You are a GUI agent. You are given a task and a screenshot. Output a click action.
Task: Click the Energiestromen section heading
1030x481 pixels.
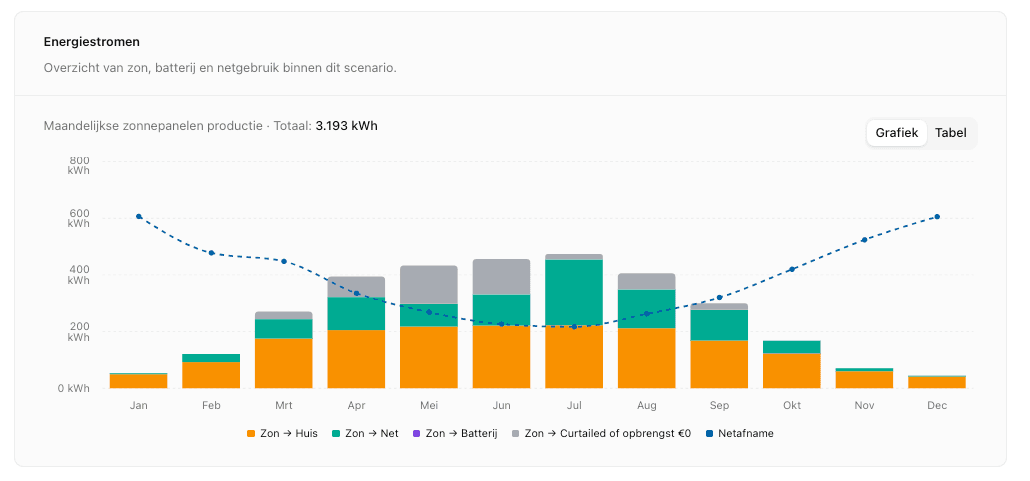(x=92, y=42)
